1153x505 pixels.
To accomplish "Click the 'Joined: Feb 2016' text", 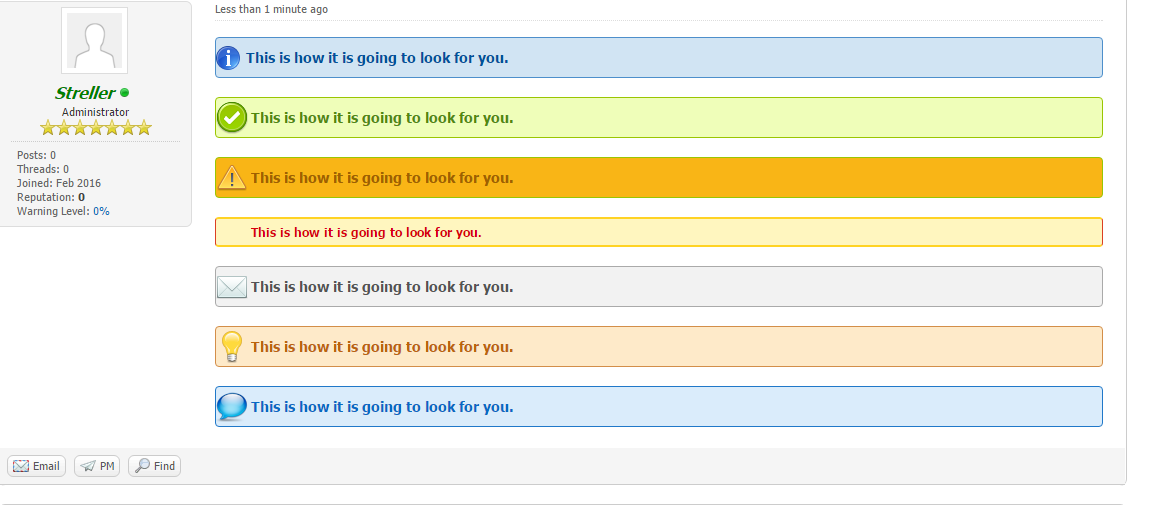I will point(59,183).
